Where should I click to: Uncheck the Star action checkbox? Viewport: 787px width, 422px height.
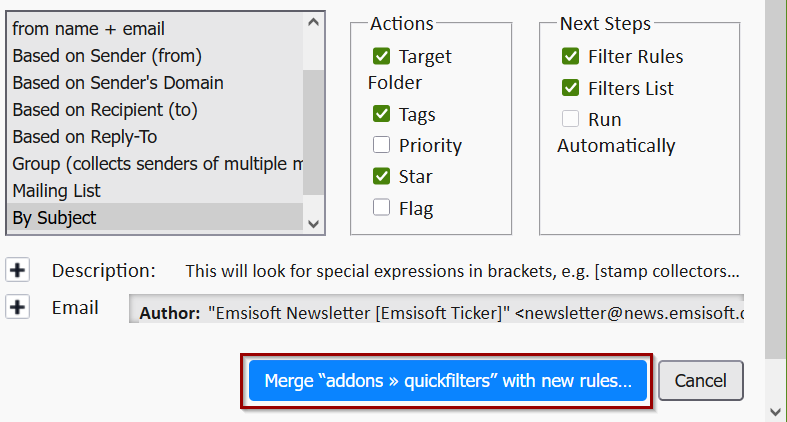click(381, 176)
